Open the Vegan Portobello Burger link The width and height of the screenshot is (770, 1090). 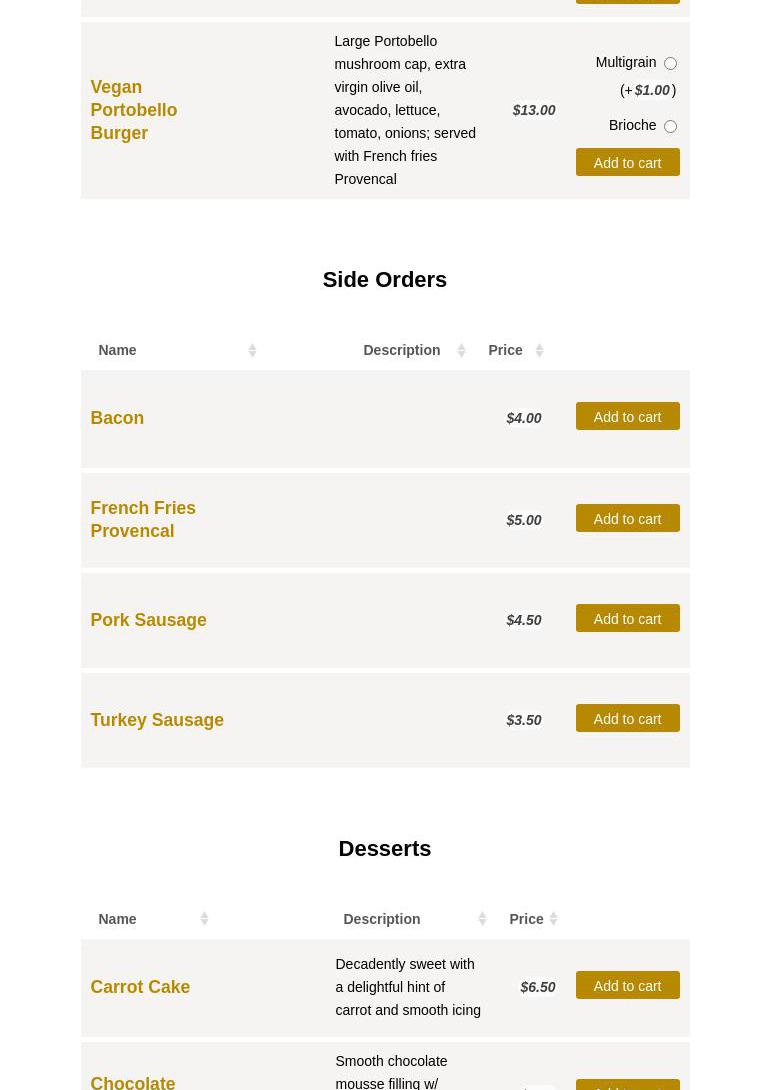tap(133, 110)
